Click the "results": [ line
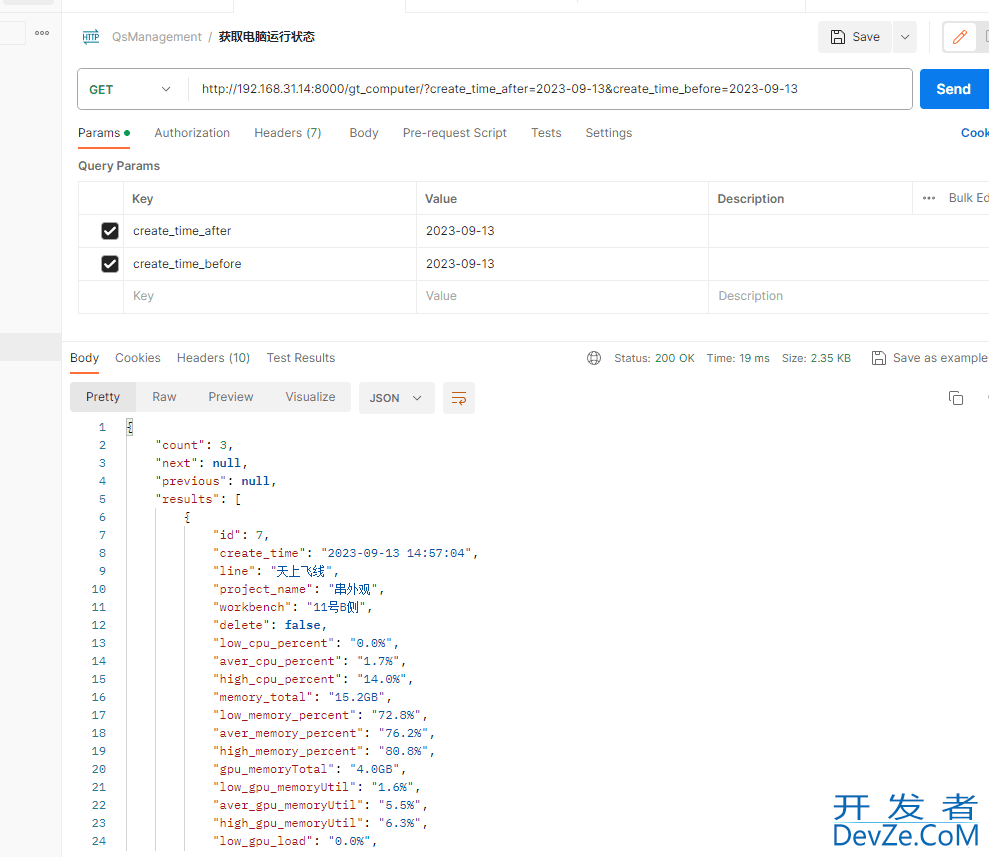This screenshot has width=989, height=857. 198,499
